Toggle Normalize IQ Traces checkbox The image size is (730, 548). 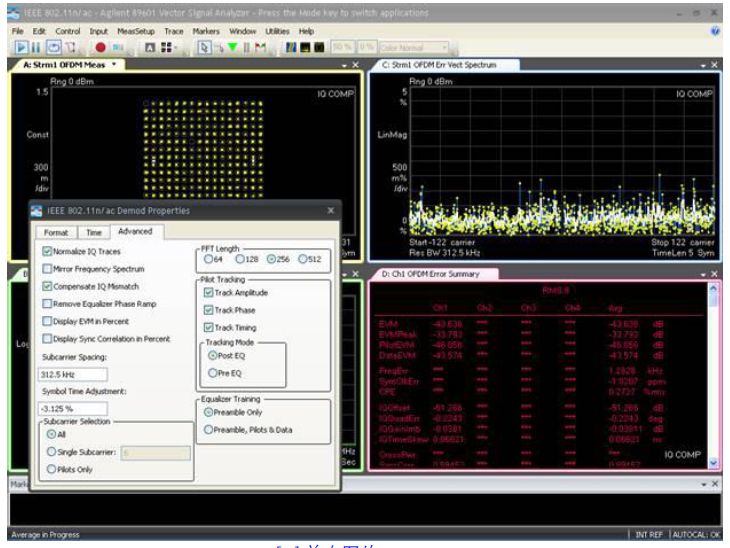47,251
